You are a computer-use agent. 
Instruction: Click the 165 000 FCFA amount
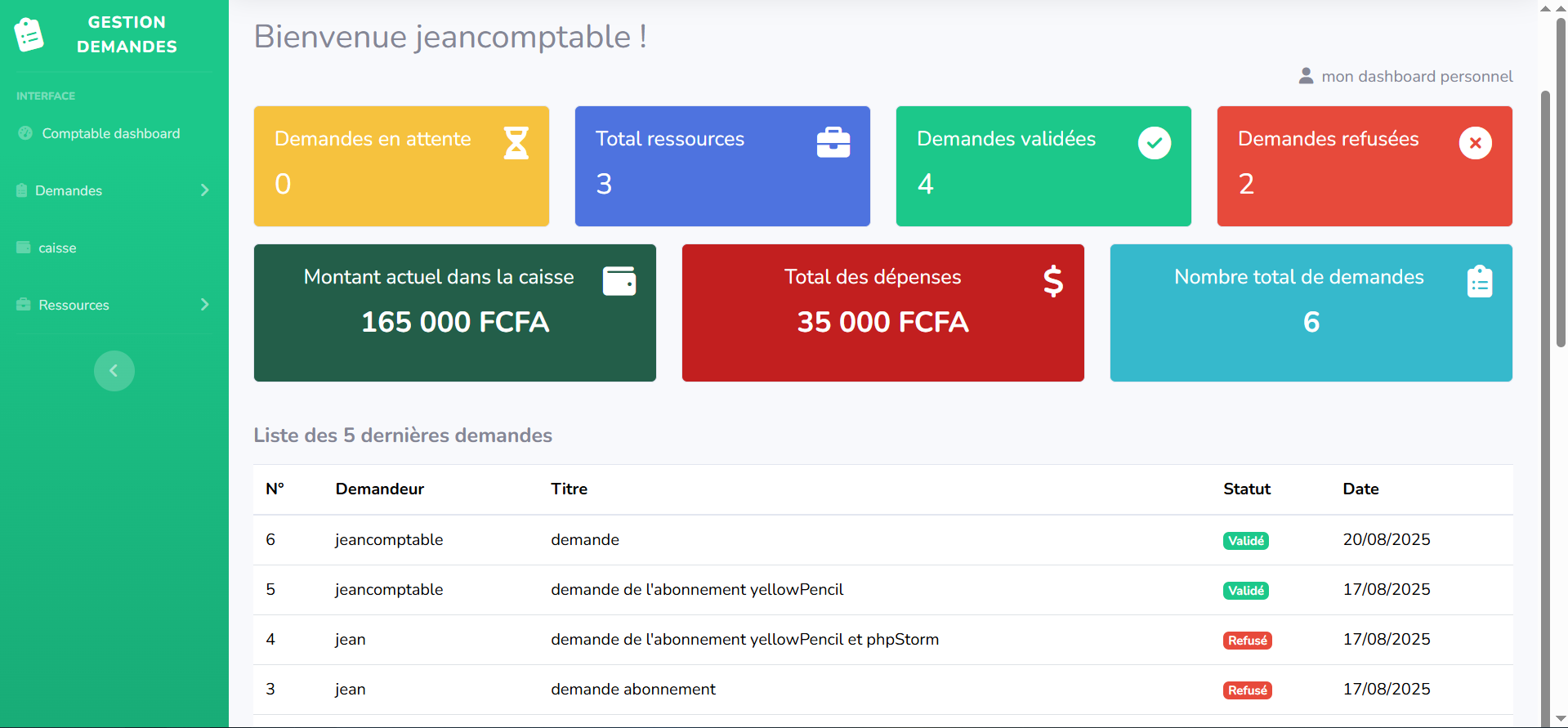455,322
